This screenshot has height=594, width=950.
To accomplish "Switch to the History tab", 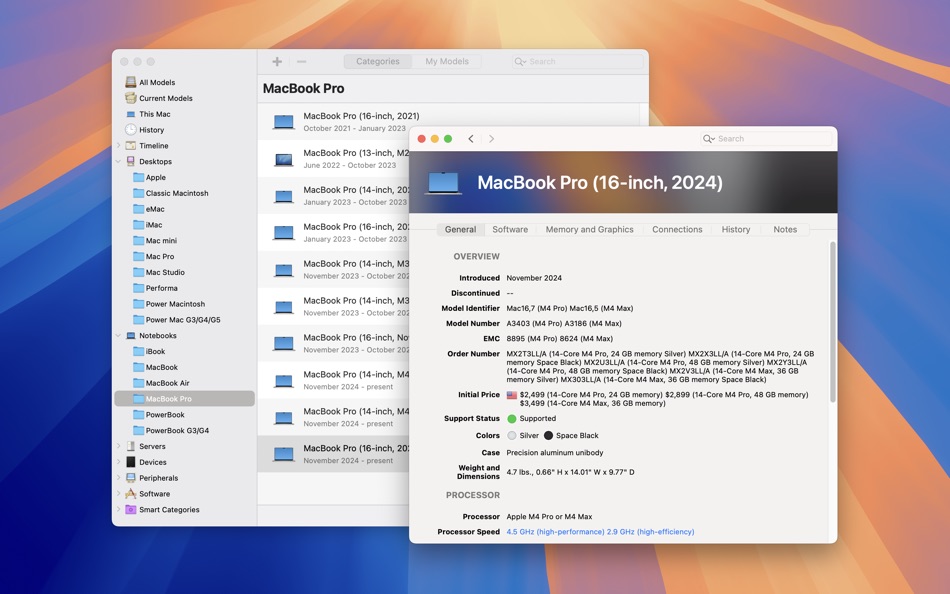I will 736,230.
